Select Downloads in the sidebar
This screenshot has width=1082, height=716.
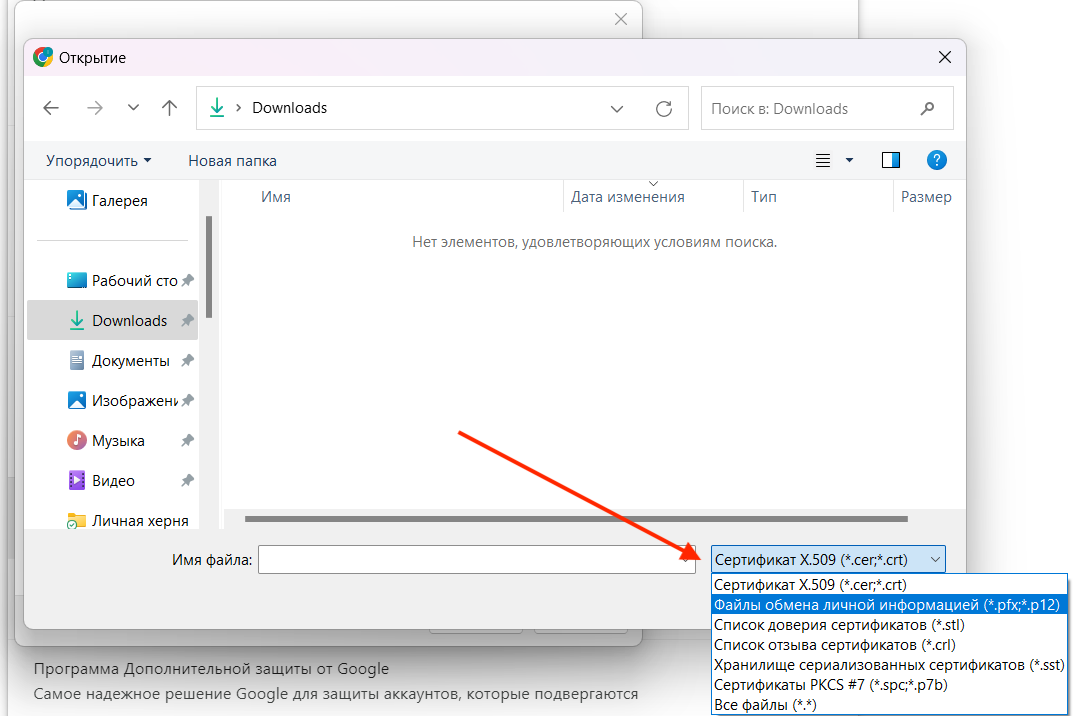(x=113, y=320)
